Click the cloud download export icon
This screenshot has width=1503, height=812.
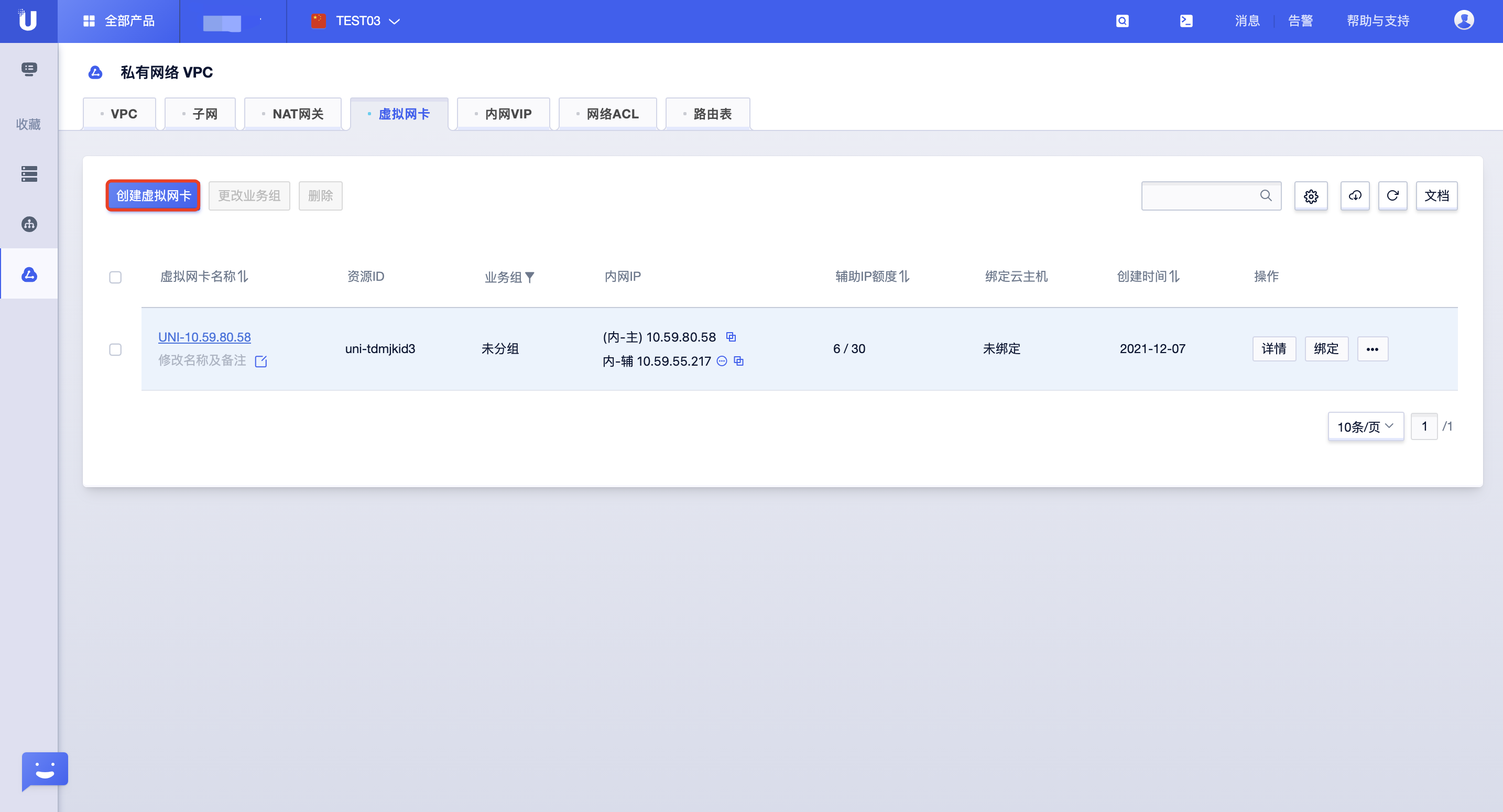(x=1355, y=195)
